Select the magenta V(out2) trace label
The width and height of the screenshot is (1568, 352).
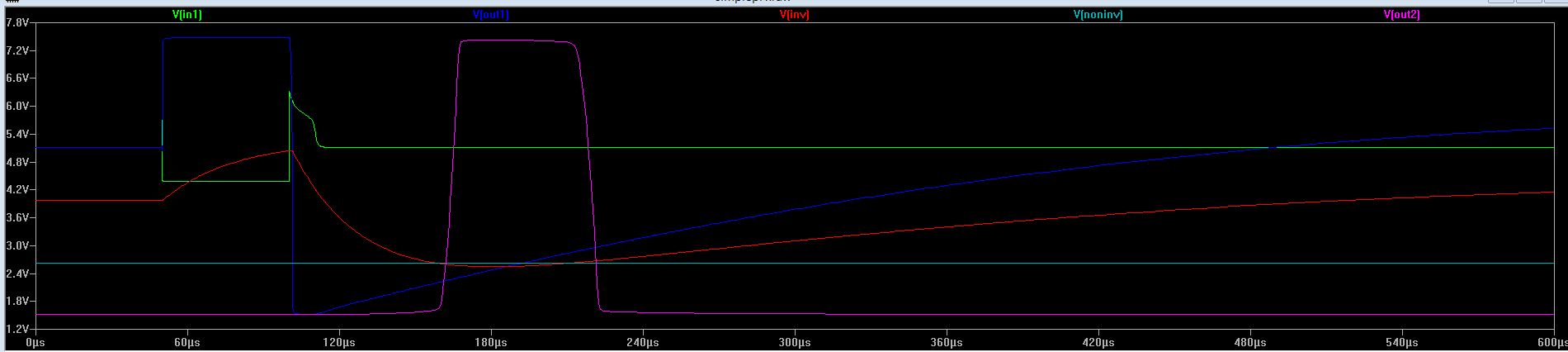(1401, 15)
